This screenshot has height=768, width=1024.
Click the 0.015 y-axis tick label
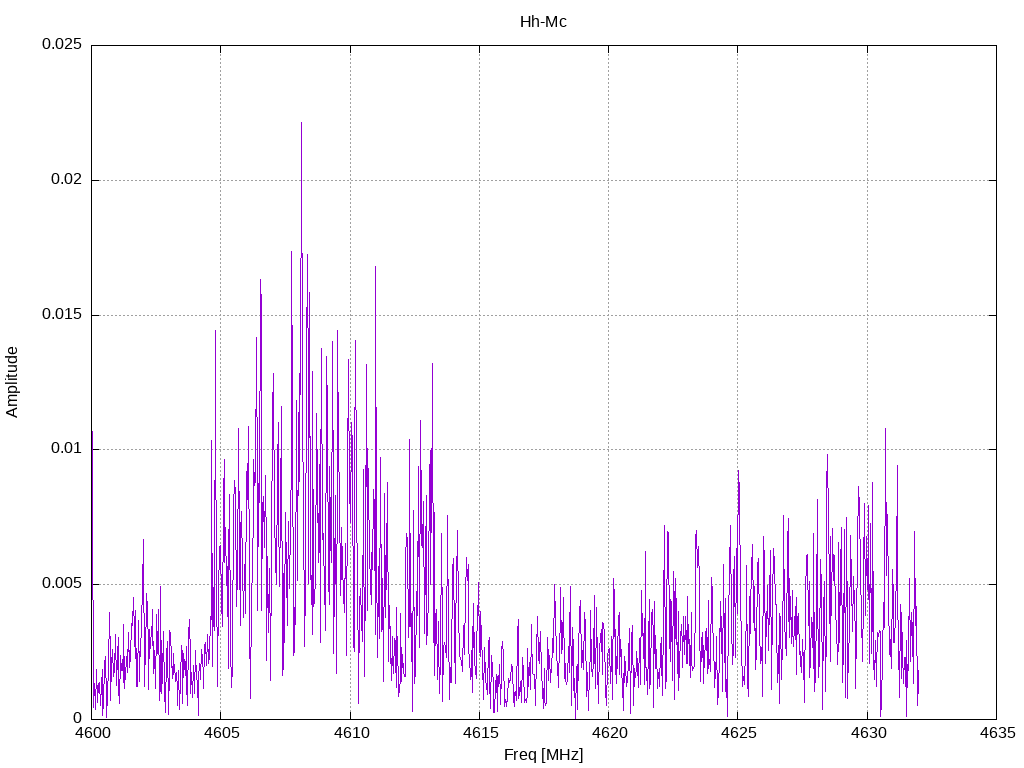coord(60,315)
